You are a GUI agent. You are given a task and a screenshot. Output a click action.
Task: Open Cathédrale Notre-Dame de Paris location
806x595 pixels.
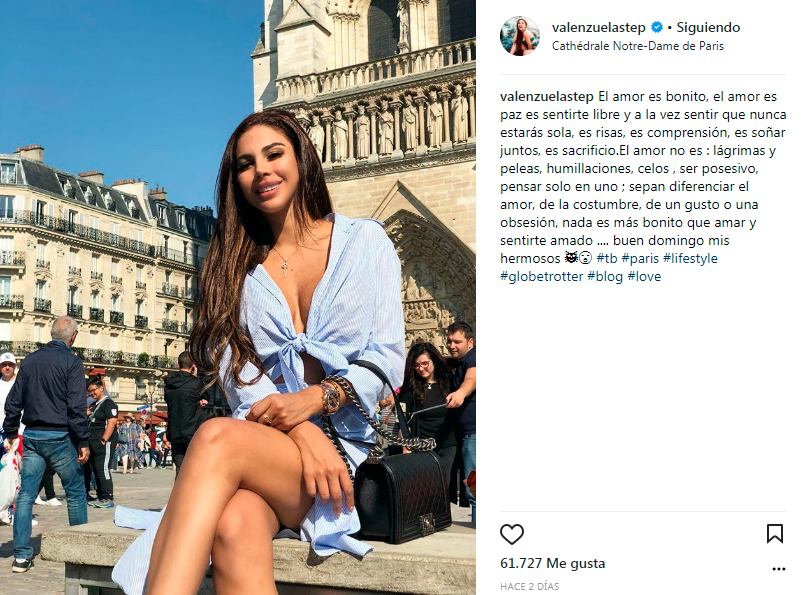(x=637, y=46)
